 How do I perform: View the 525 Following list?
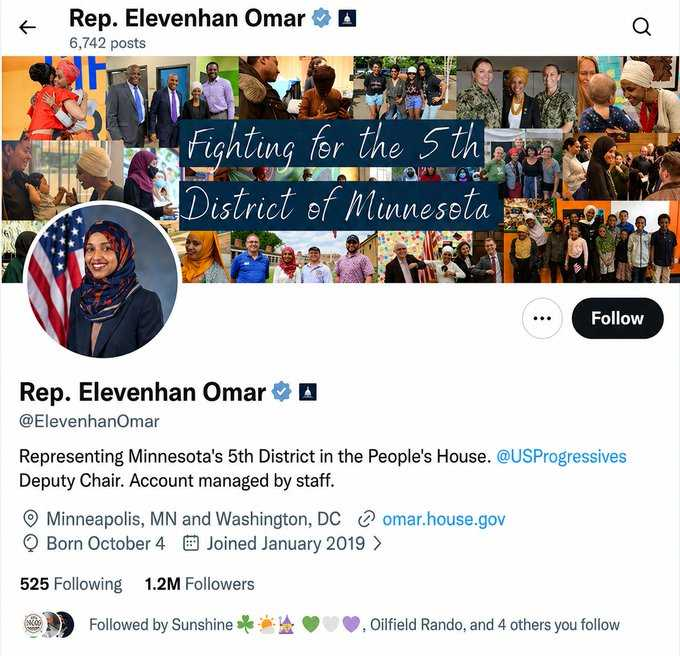coord(71,584)
